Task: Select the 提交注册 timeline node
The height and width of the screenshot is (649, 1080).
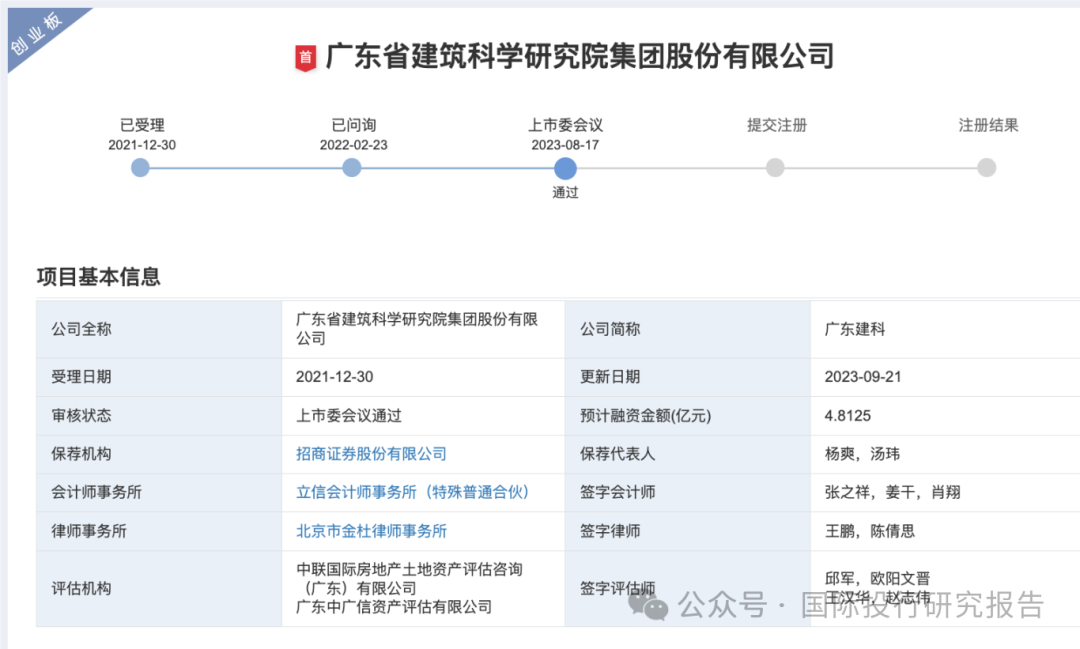Action: click(776, 167)
